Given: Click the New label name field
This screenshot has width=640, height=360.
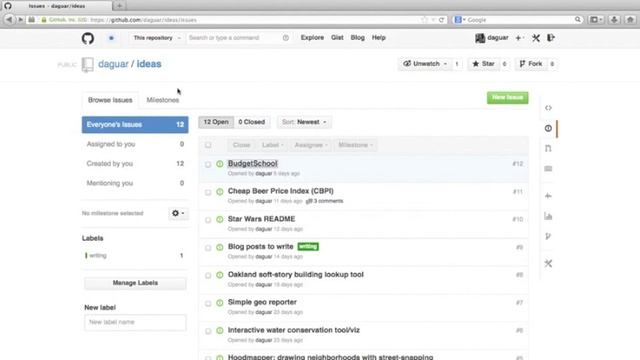Looking at the screenshot, I should click(135, 322).
